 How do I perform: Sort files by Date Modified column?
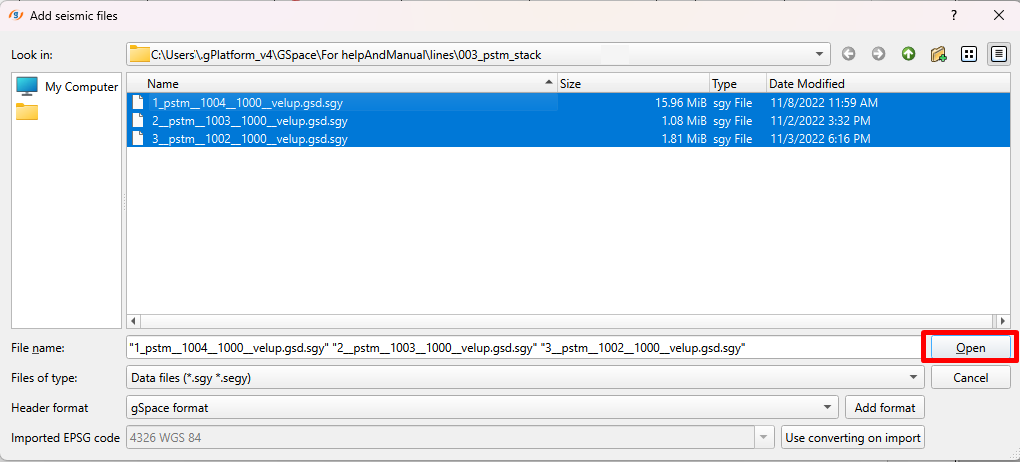pyautogui.click(x=887, y=83)
